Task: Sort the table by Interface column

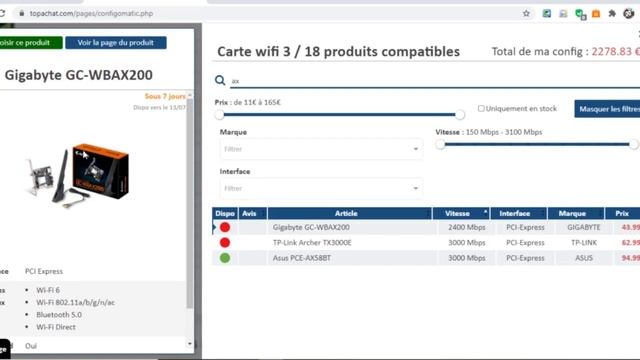Action: (x=518, y=213)
